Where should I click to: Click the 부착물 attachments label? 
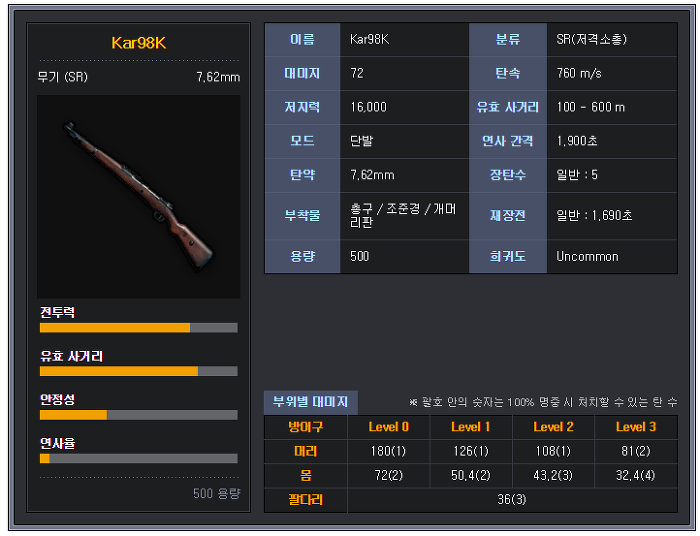pyautogui.click(x=302, y=216)
